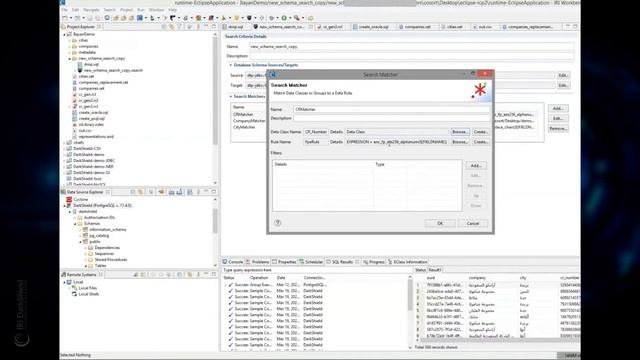Click the green circle run toolbar icon
Image resolution: width=640 pixels, height=360 pixels.
coord(284,18)
